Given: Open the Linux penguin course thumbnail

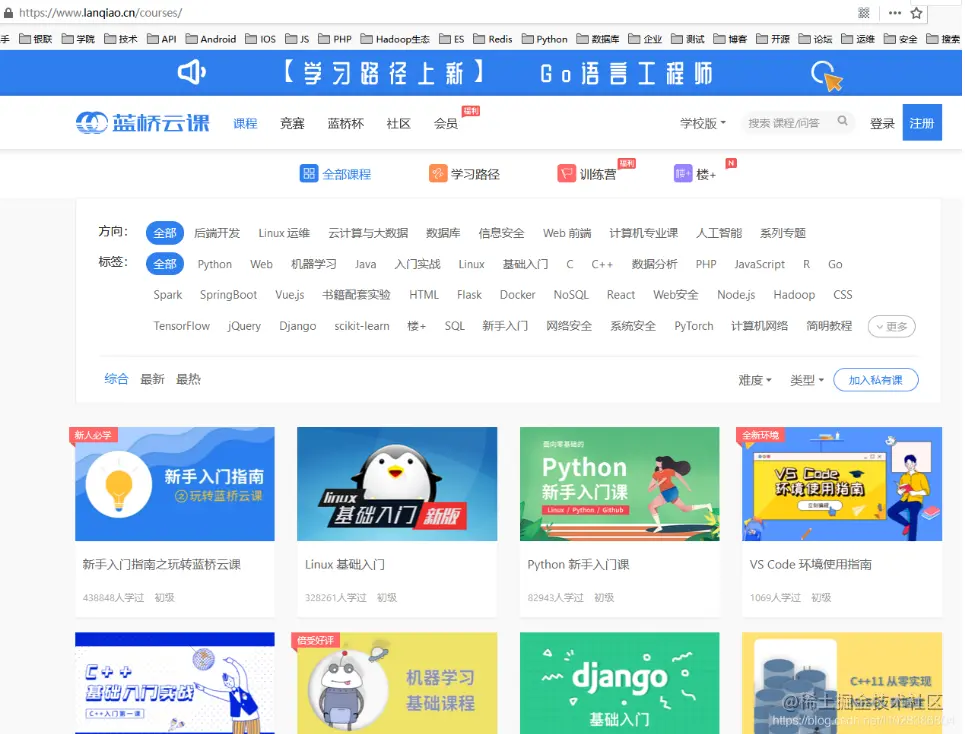Looking at the screenshot, I should (x=397, y=484).
